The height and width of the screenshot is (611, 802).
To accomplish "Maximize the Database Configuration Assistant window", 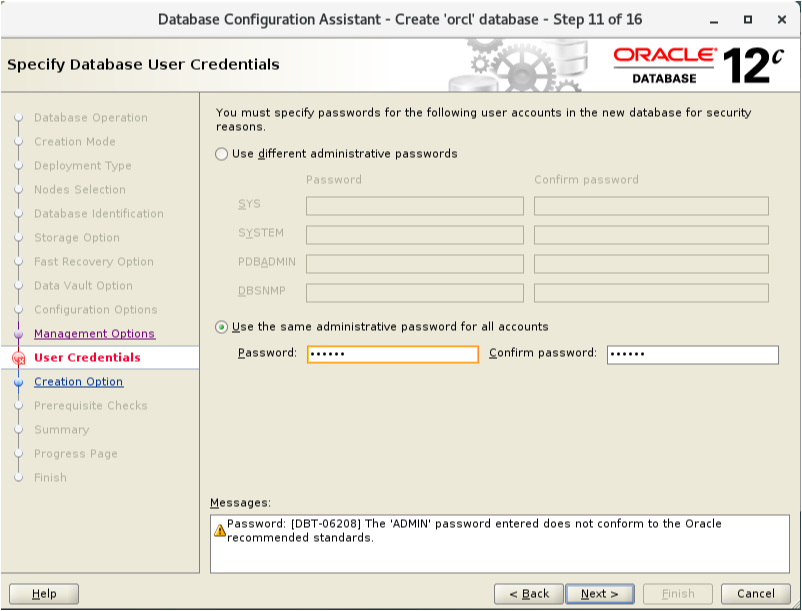I will click(748, 19).
